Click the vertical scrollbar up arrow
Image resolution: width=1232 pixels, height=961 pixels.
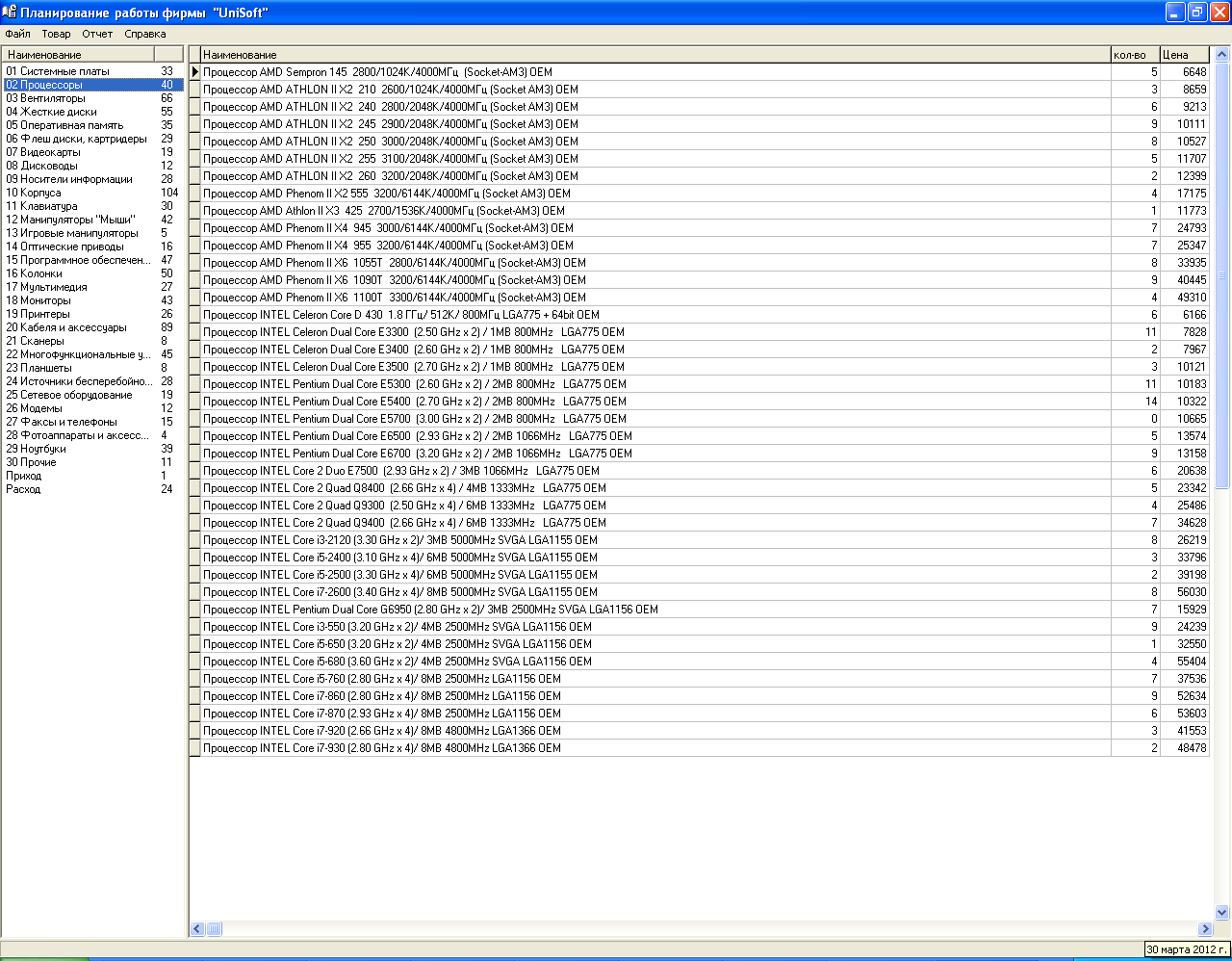[x=1221, y=54]
